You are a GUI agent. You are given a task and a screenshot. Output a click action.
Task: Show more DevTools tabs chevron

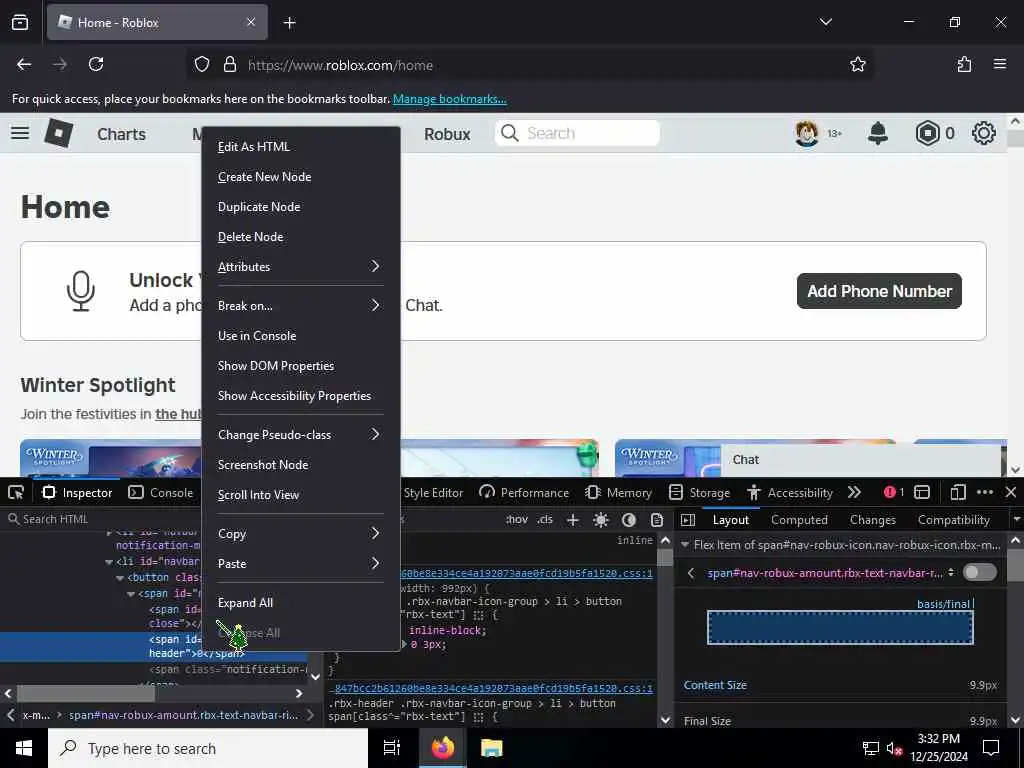(854, 492)
